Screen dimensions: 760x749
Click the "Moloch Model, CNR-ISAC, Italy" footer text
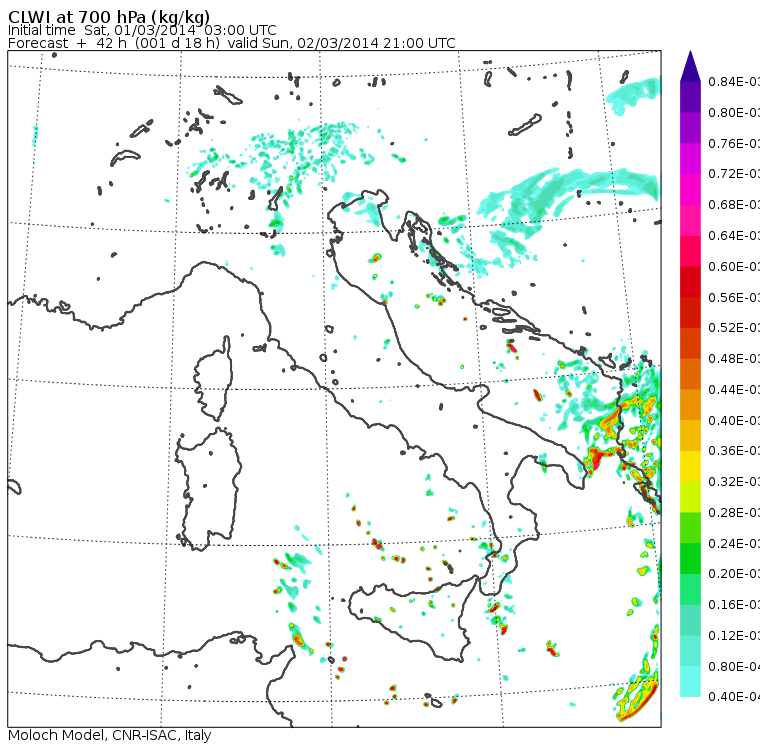(110, 735)
